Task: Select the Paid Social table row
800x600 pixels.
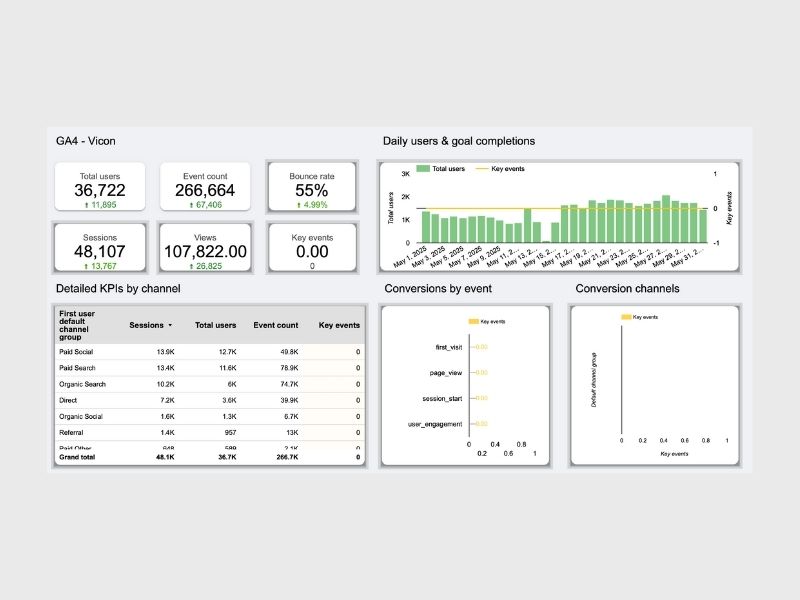Action: tap(210, 352)
